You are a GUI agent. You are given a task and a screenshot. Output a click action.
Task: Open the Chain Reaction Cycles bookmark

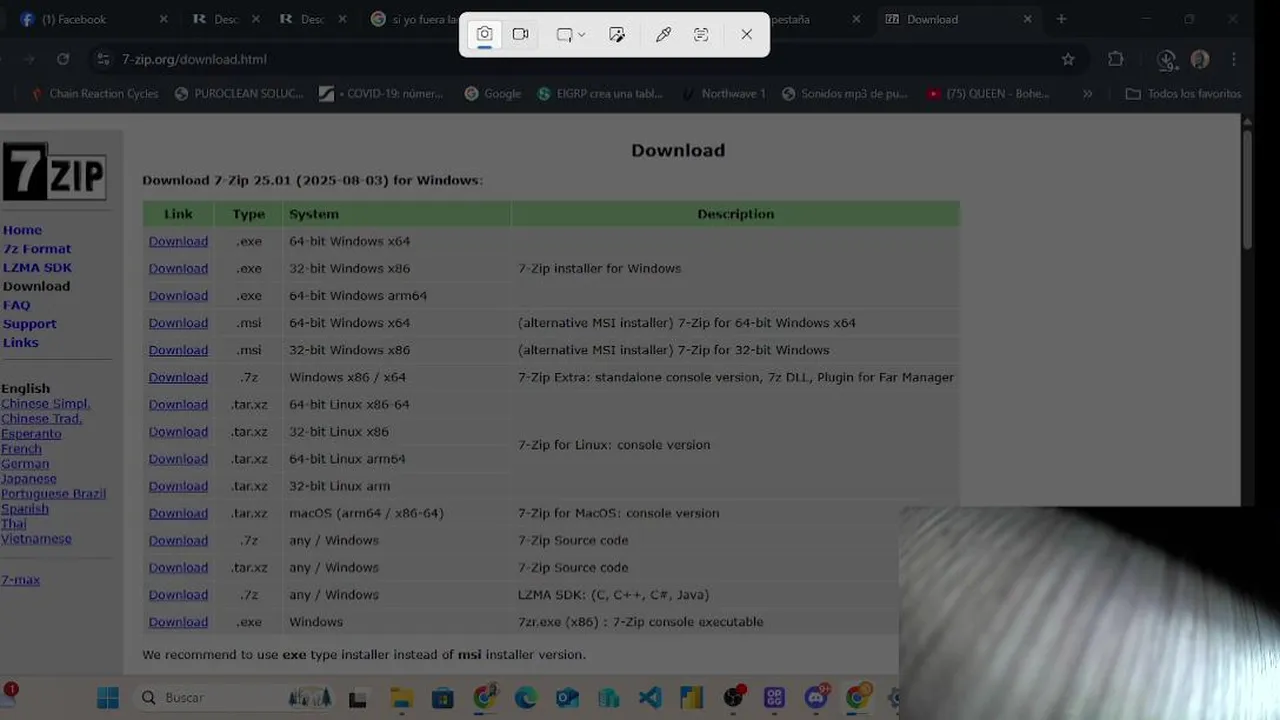coord(94,94)
